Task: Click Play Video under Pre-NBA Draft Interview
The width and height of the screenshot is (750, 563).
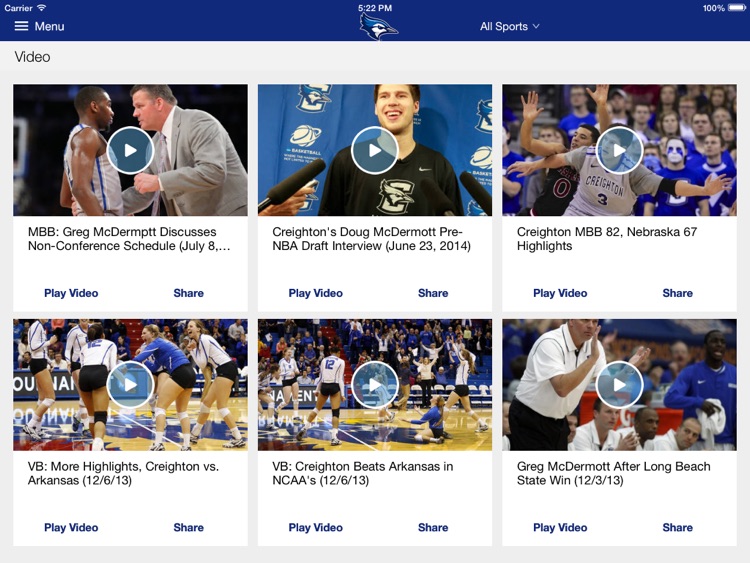Action: (316, 293)
